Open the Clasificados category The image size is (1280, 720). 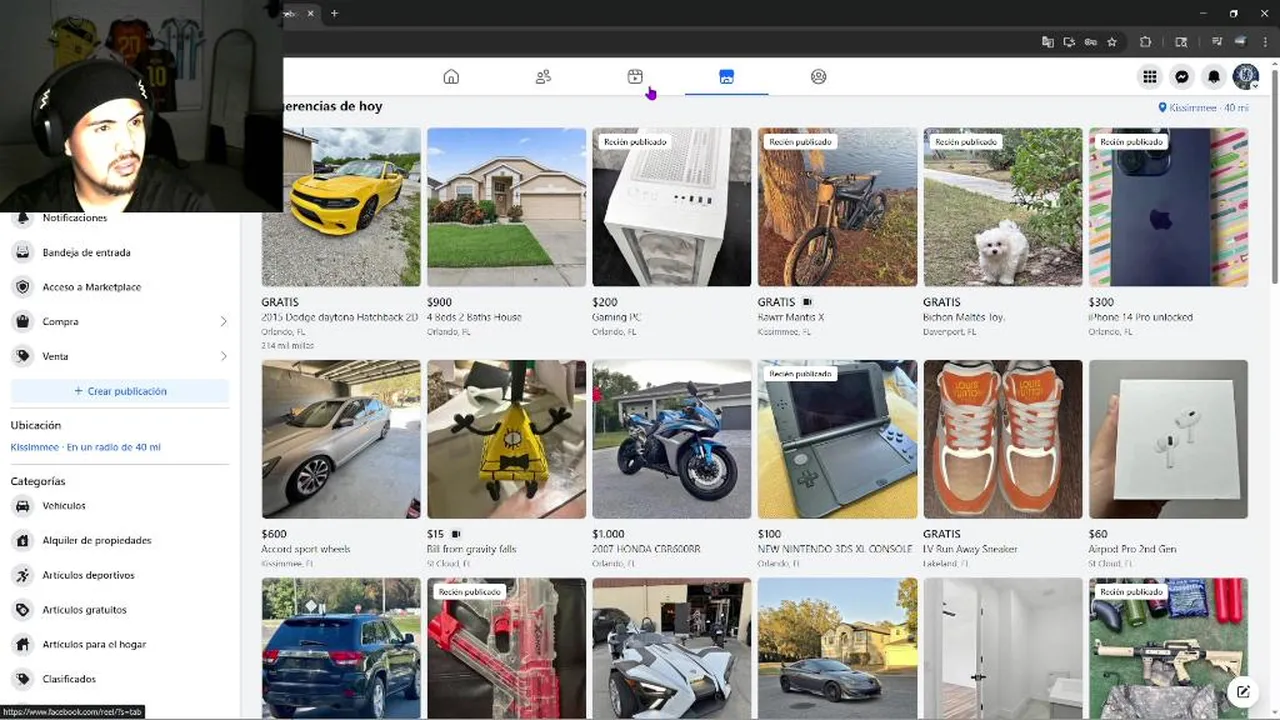(x=120, y=679)
